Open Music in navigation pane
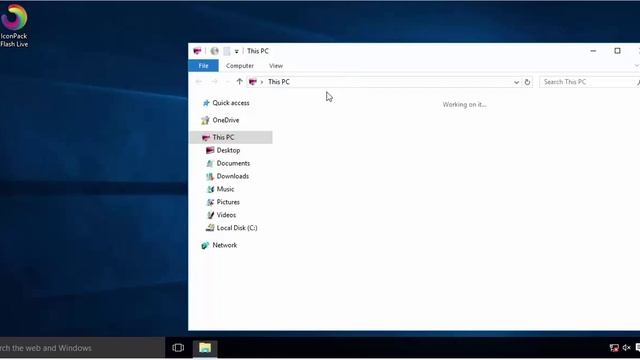This screenshot has width=640, height=360. pyautogui.click(x=225, y=189)
